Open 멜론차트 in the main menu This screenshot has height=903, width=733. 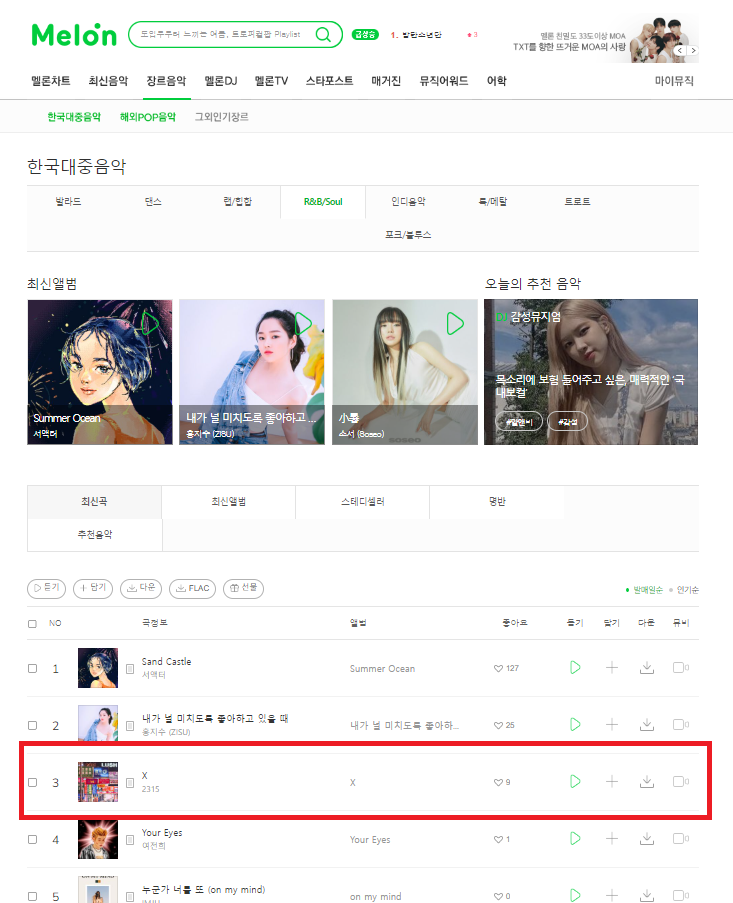[x=51, y=81]
